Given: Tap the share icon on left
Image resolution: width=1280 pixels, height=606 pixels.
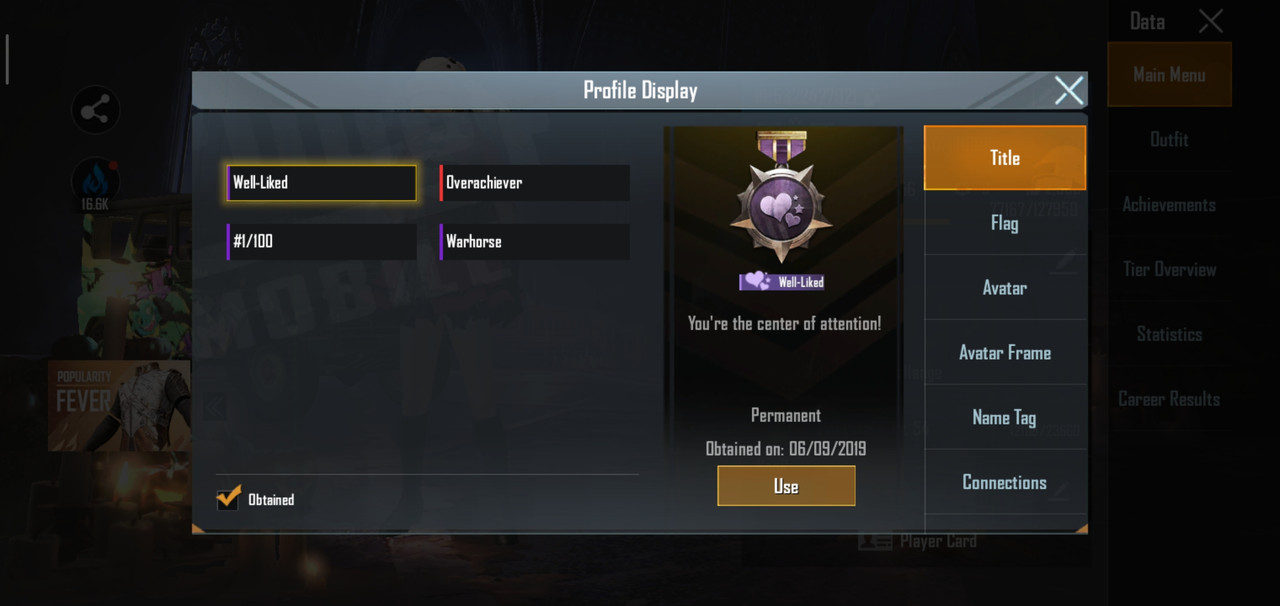Looking at the screenshot, I should pyautogui.click(x=96, y=111).
